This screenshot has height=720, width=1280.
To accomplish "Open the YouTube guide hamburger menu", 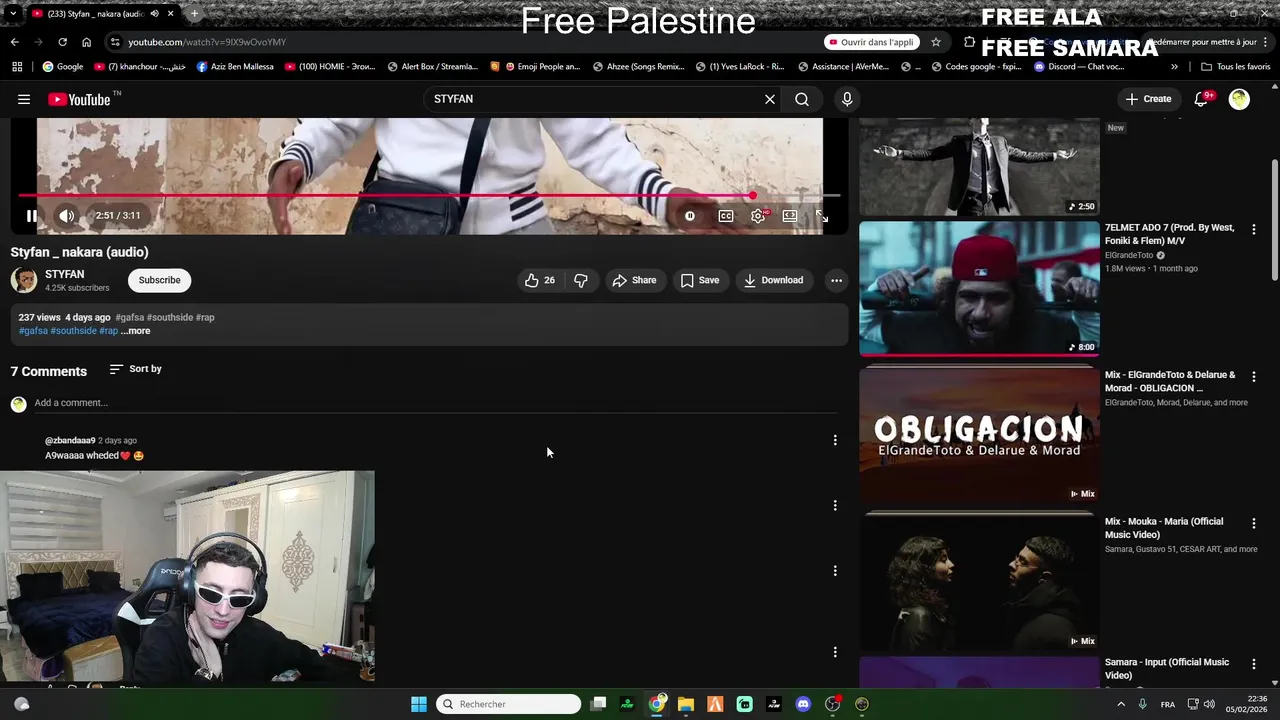I will [24, 99].
